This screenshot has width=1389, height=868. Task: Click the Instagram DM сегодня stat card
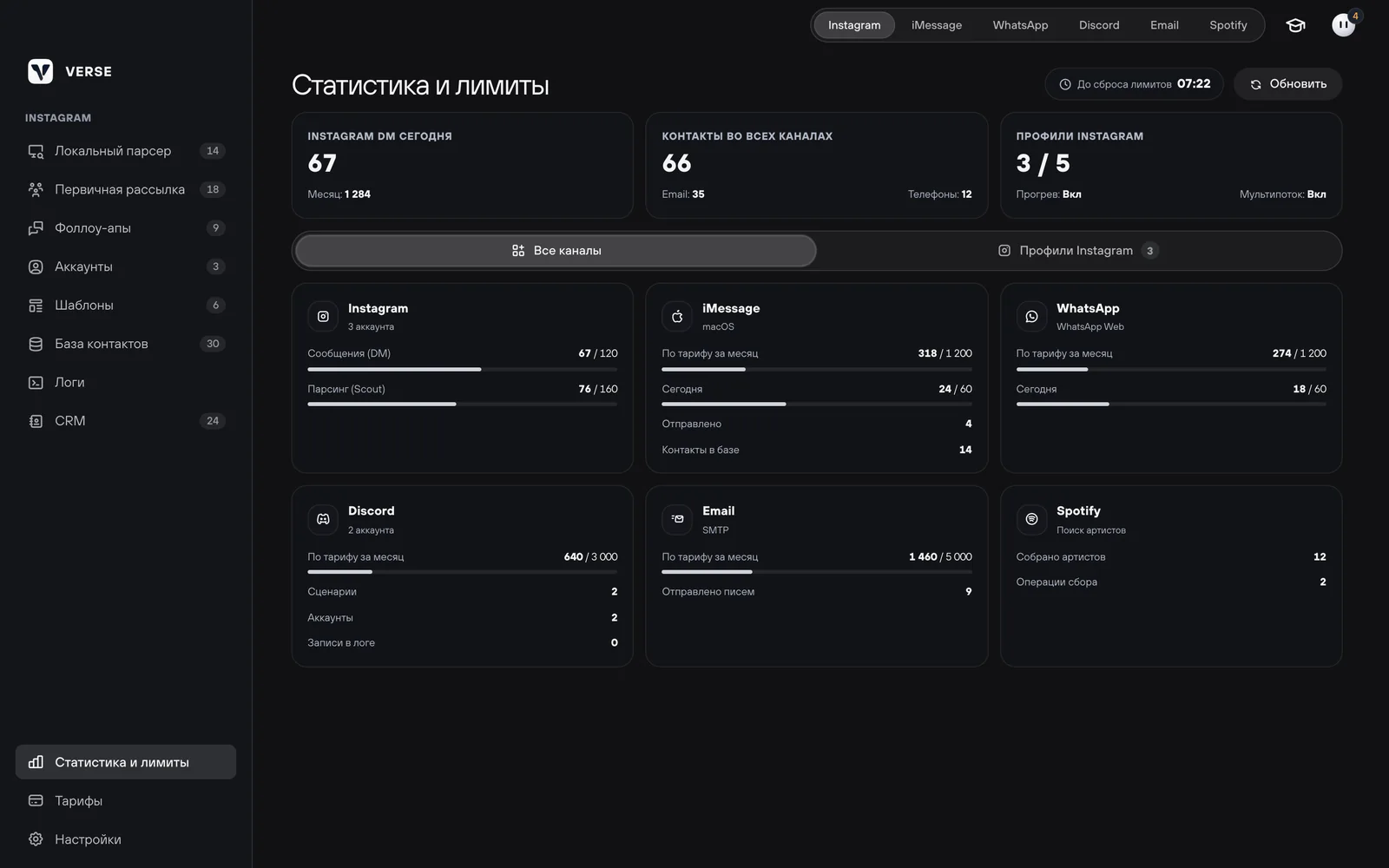point(463,165)
